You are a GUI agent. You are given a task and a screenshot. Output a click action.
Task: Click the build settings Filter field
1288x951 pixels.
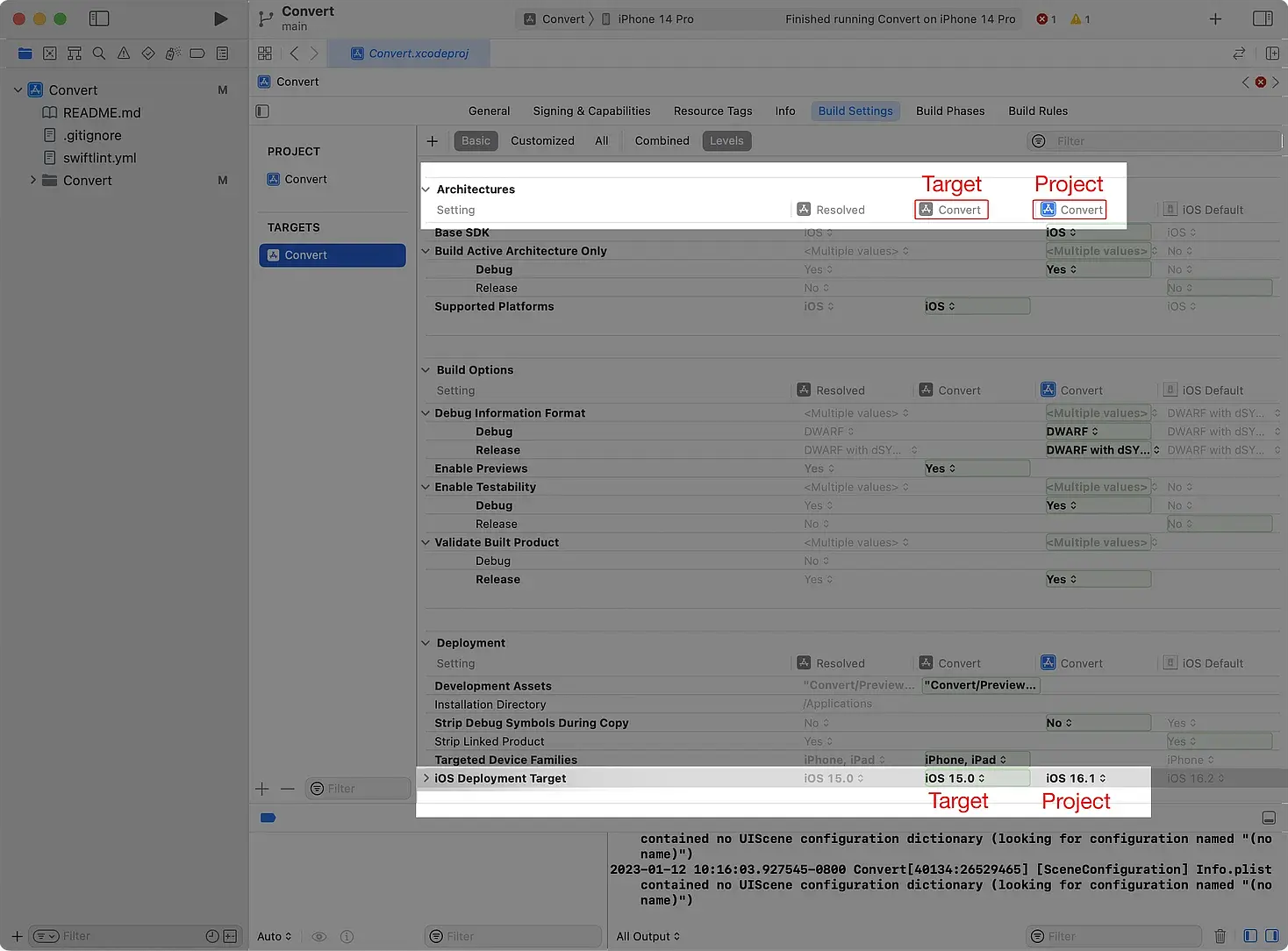(x=1153, y=141)
